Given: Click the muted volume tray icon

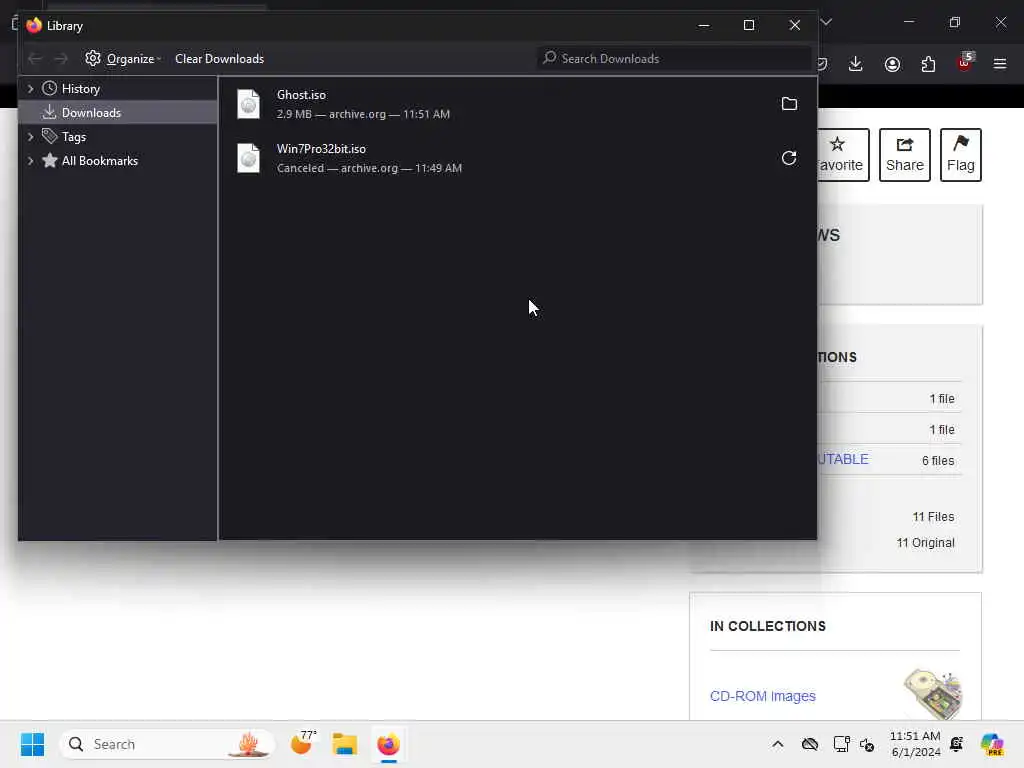Looking at the screenshot, I should (867, 744).
